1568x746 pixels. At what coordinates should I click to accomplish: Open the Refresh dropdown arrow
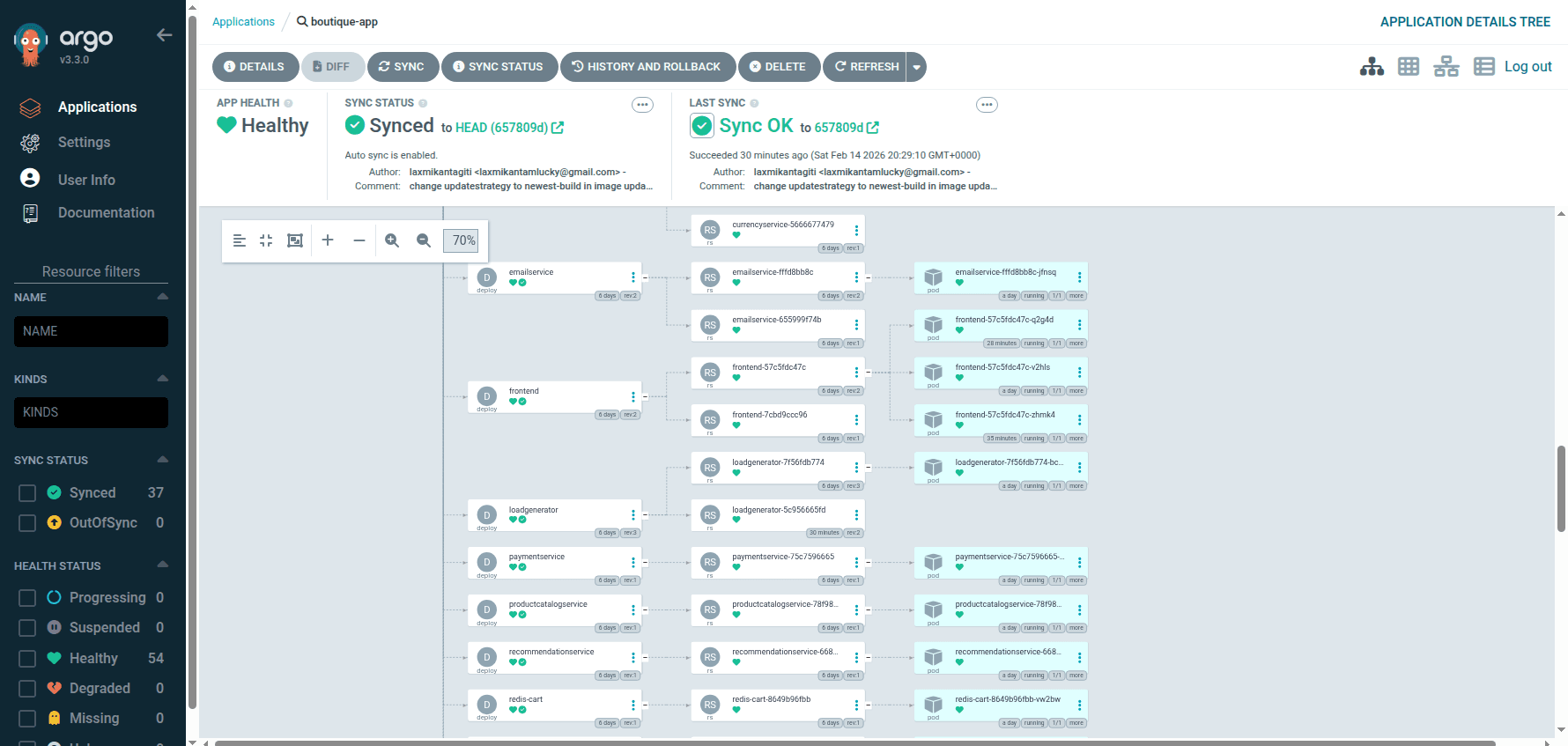[x=916, y=67]
